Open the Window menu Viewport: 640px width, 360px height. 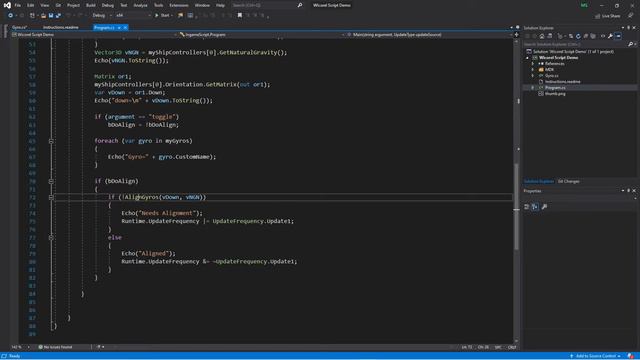(x=202, y=5)
